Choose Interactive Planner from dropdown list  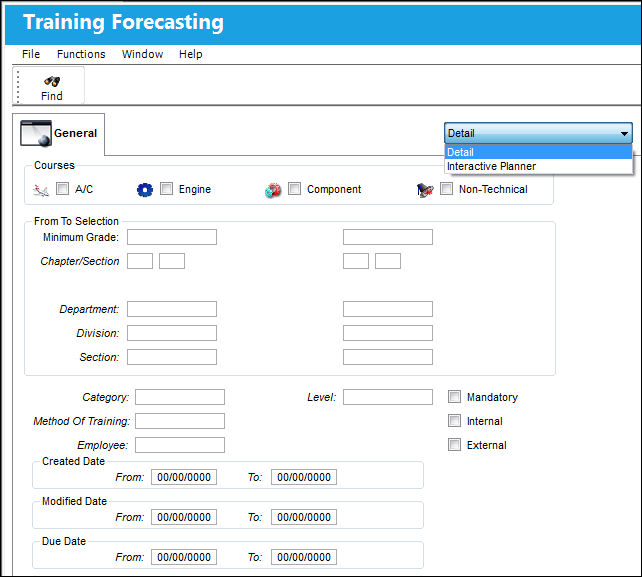pyautogui.click(x=538, y=166)
